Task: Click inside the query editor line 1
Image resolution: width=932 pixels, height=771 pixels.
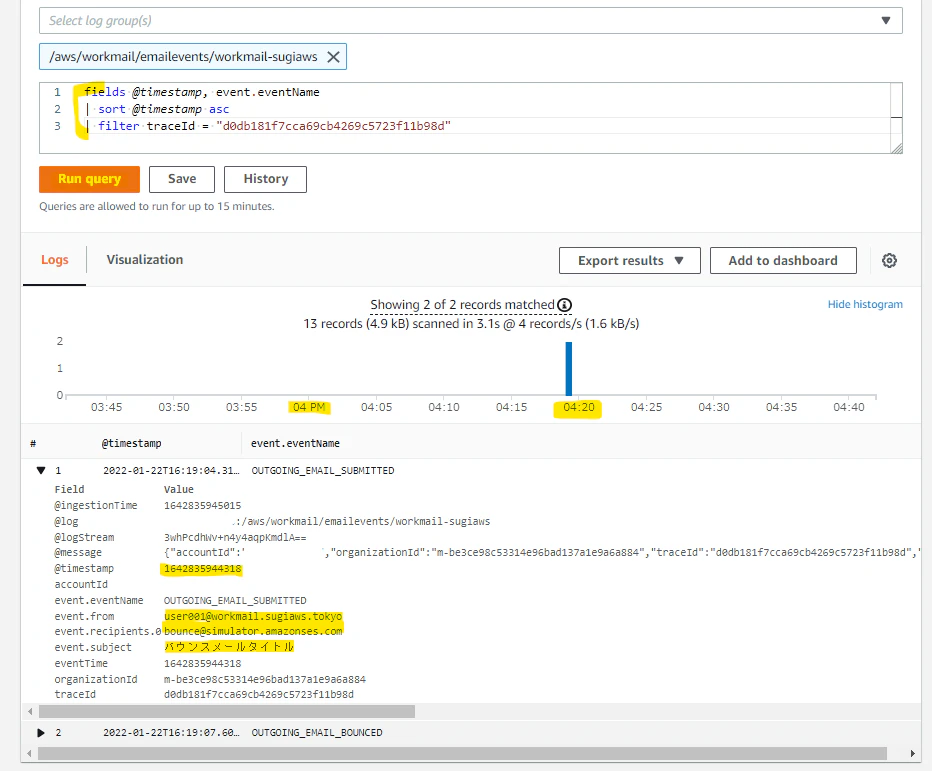Action: 201,92
